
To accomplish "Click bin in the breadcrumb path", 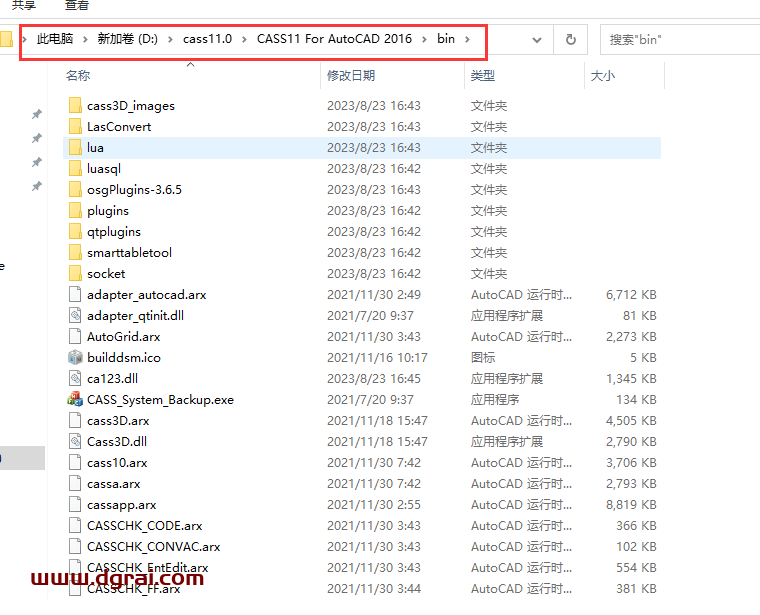I will [446, 39].
